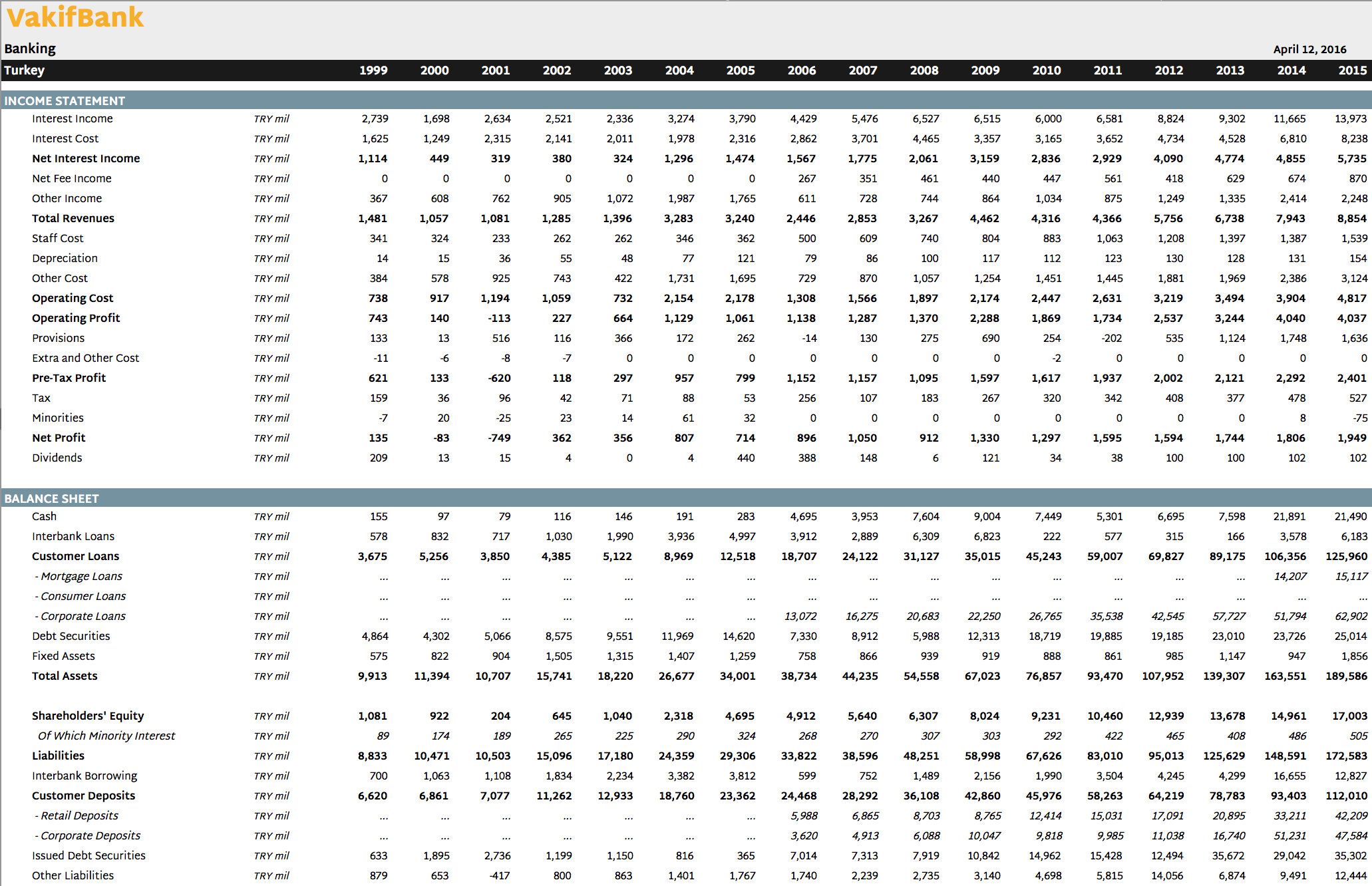Click the Depreciation row label
This screenshot has width=1372, height=886.
[x=65, y=258]
